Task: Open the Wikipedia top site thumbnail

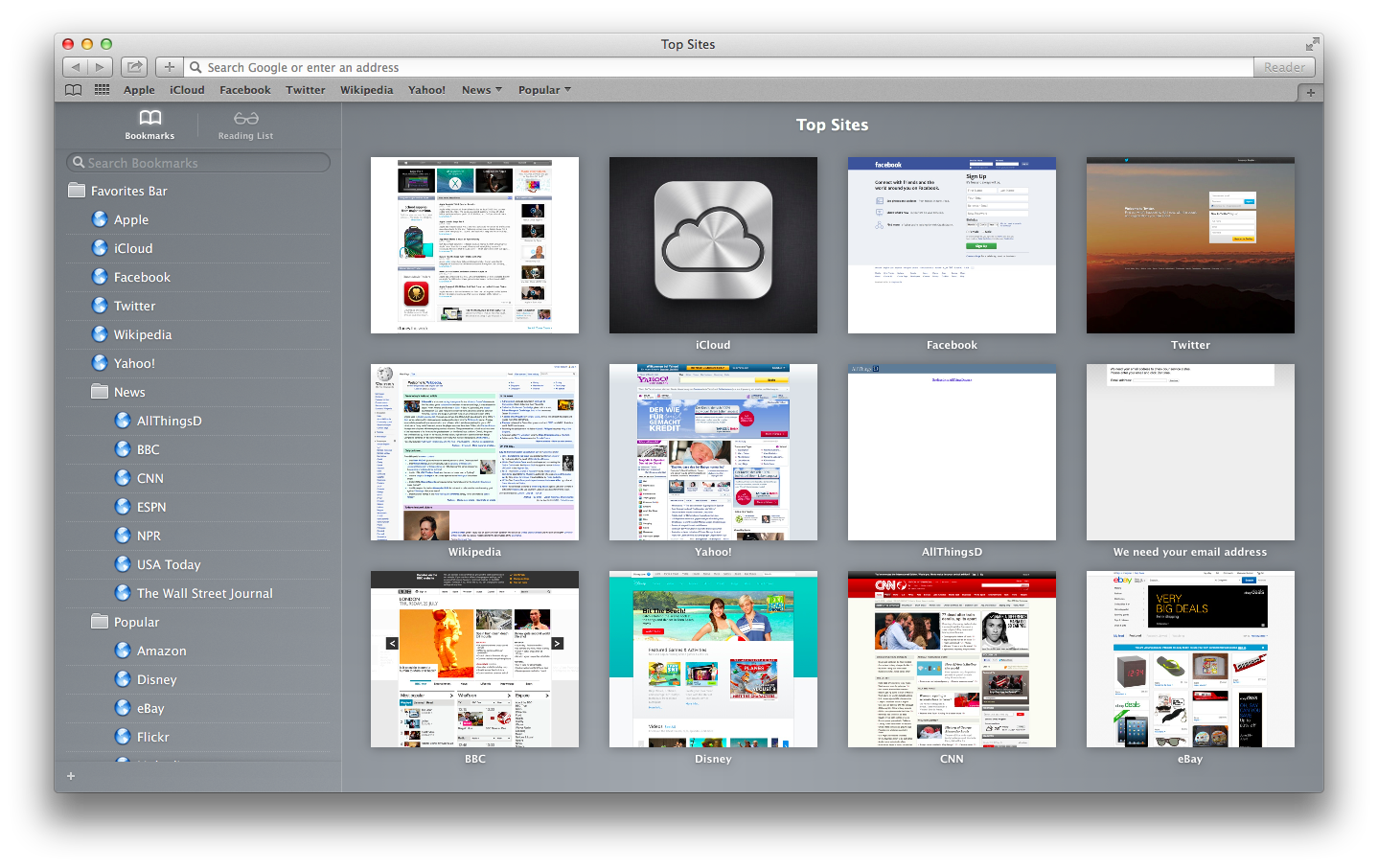Action: click(474, 452)
